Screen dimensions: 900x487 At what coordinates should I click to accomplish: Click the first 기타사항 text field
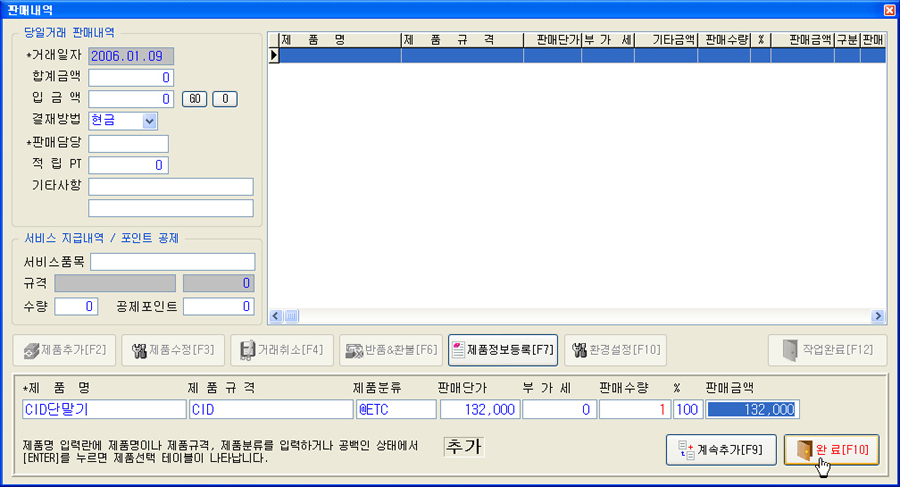(171, 187)
